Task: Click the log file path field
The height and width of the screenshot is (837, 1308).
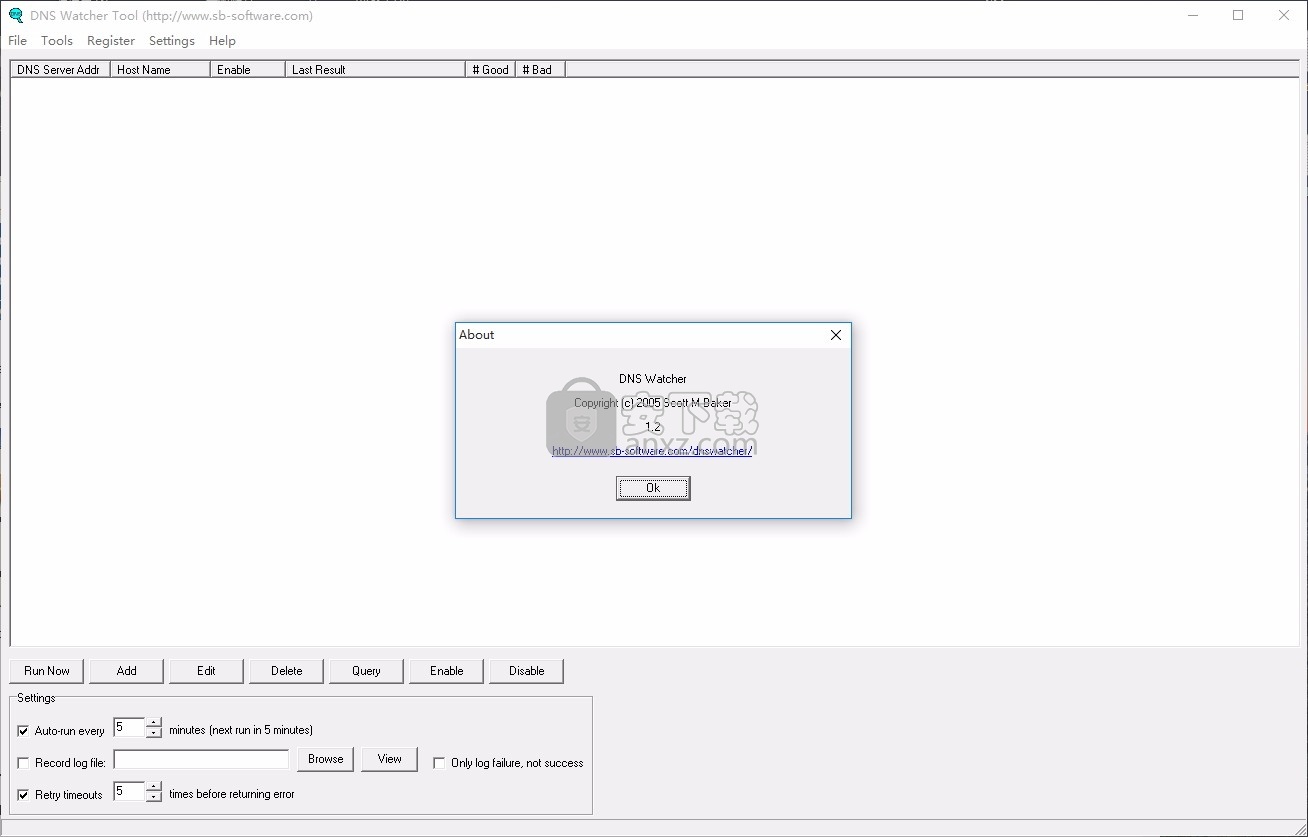Action: pos(201,760)
